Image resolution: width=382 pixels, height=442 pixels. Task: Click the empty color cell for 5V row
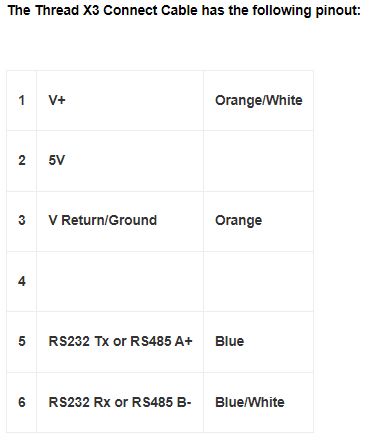pos(258,161)
